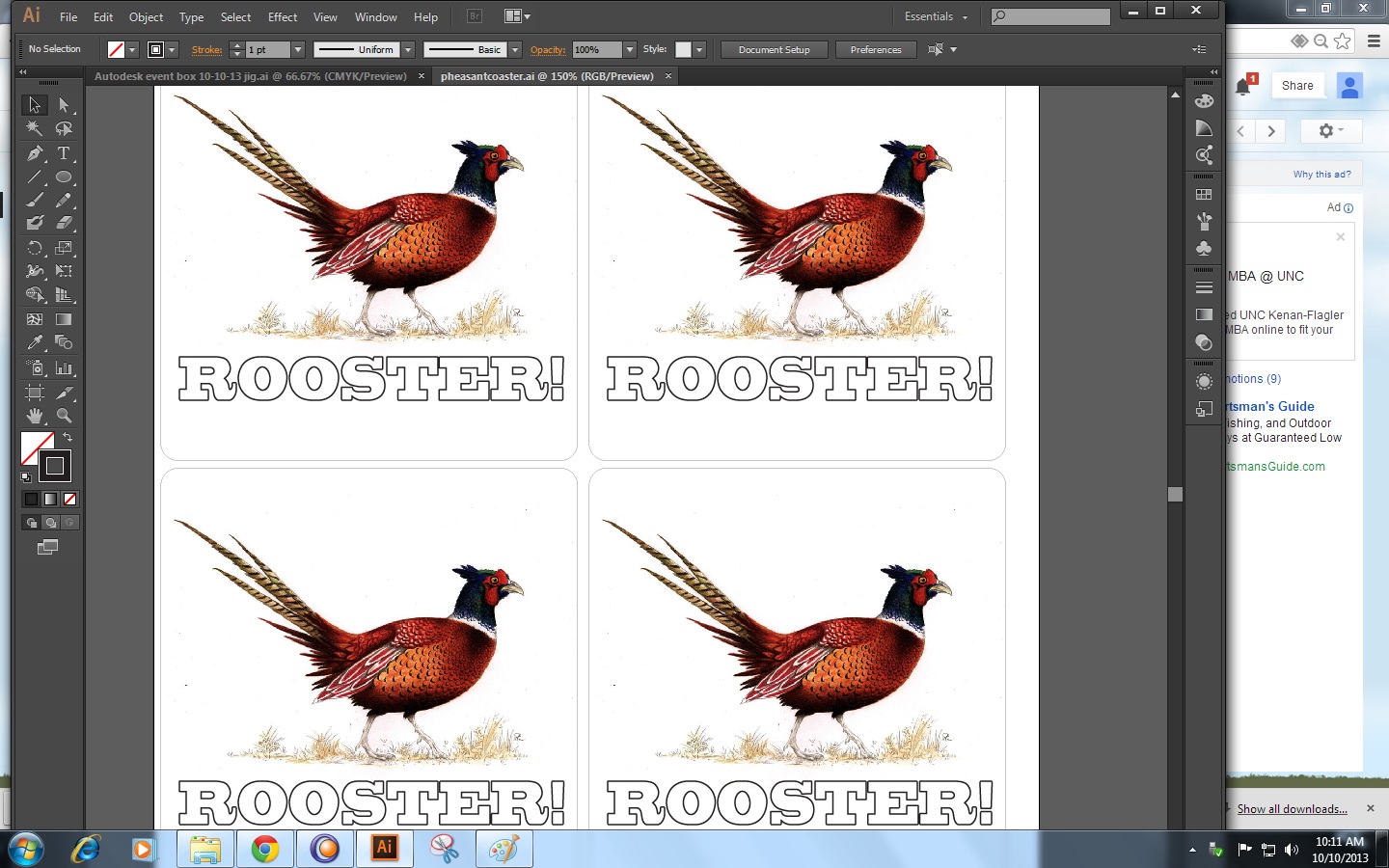Viewport: 1389px width, 868px height.
Task: Click the Preferences button
Action: pyautogui.click(x=876, y=49)
